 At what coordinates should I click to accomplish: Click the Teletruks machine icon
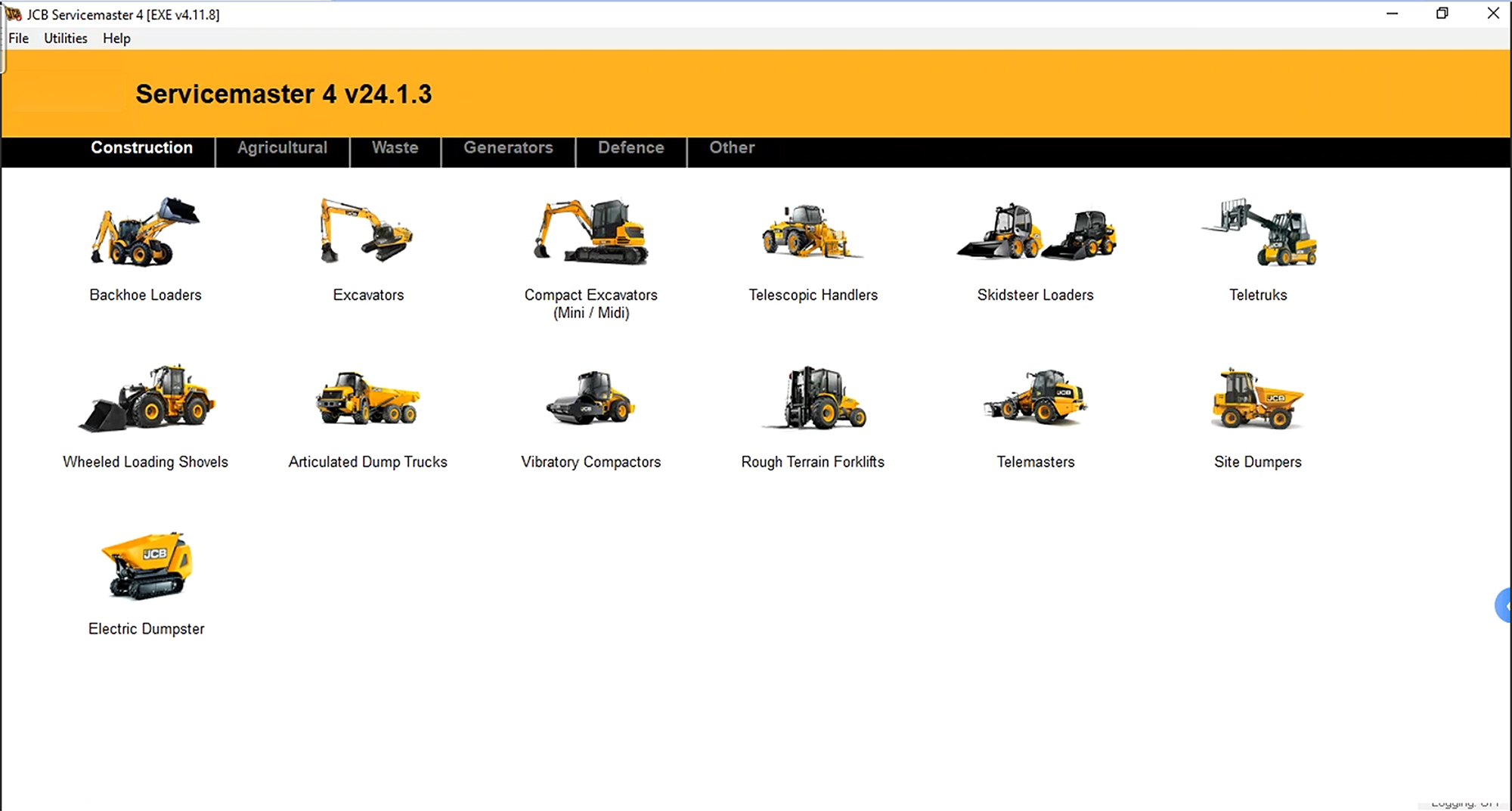(x=1259, y=232)
